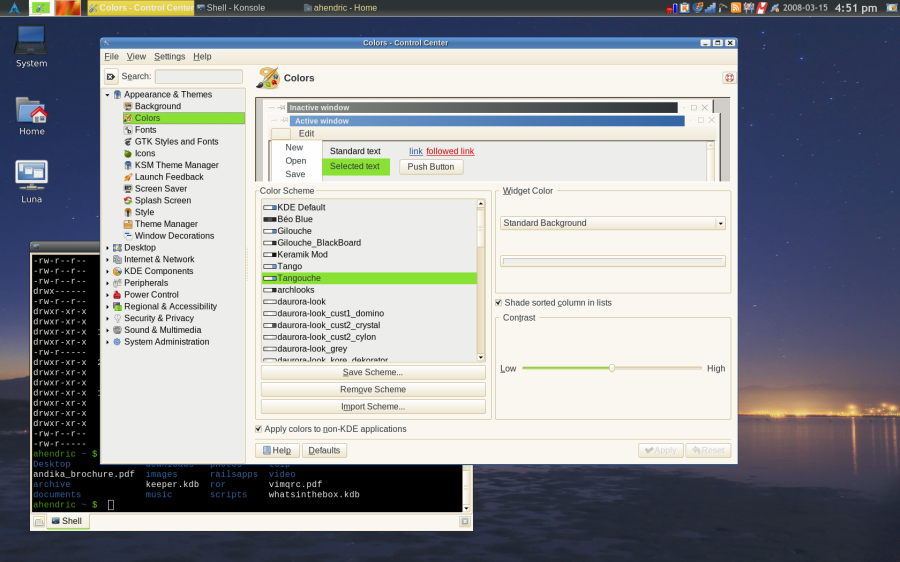Screen dimensions: 900x562
Task: Expand the KDE Components category
Action: tap(107, 271)
